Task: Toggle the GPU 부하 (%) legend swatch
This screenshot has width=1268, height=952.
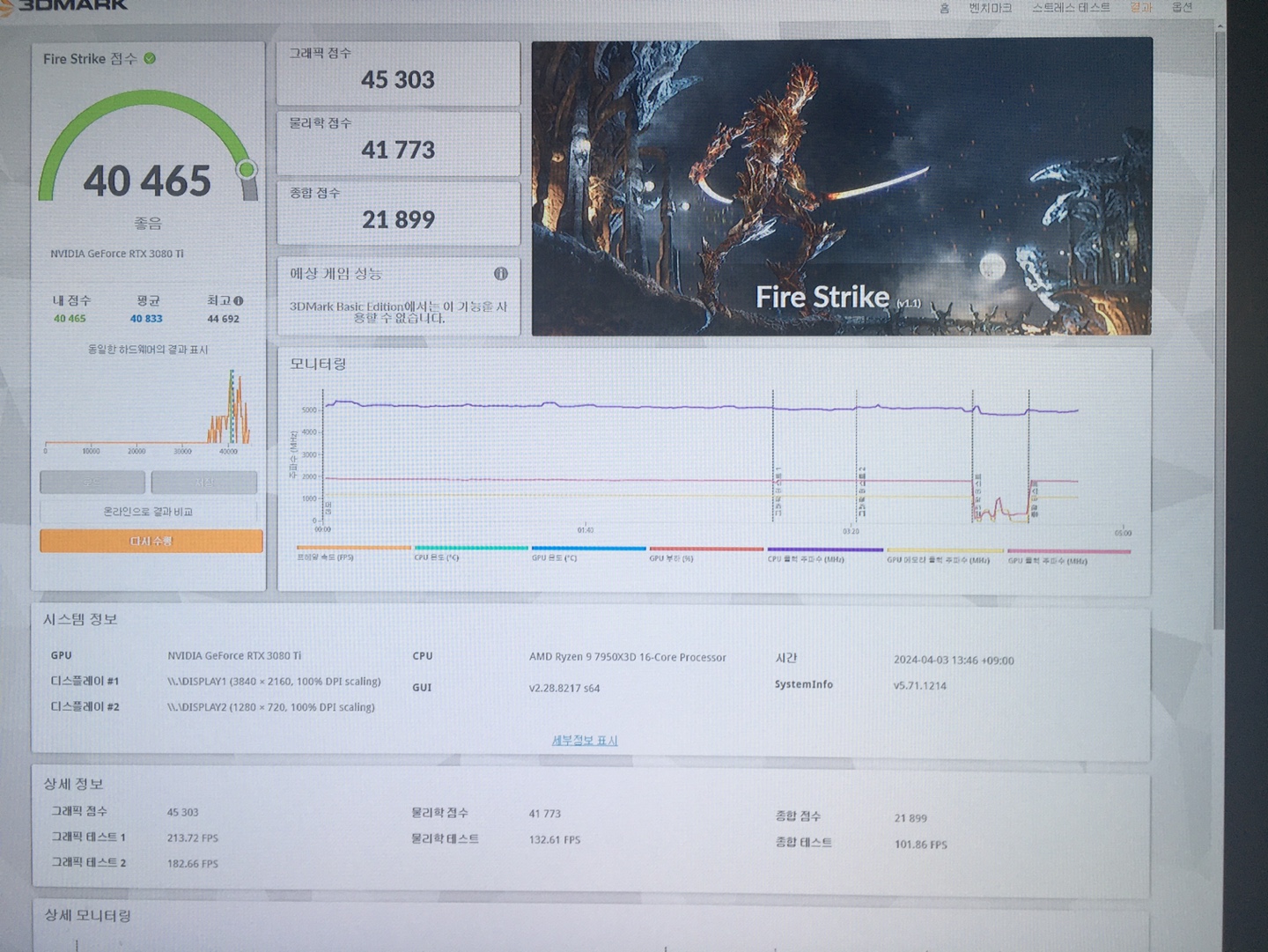Action: (x=706, y=549)
